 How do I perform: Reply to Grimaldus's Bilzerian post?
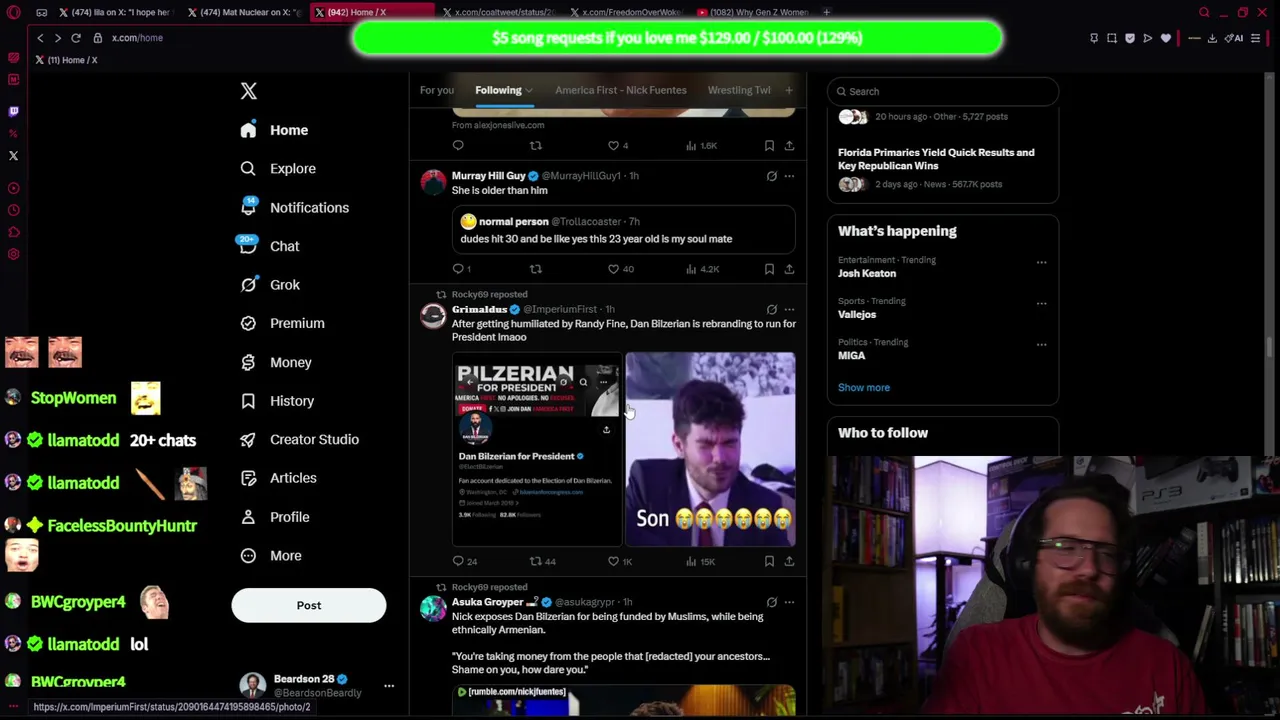pyautogui.click(x=464, y=562)
